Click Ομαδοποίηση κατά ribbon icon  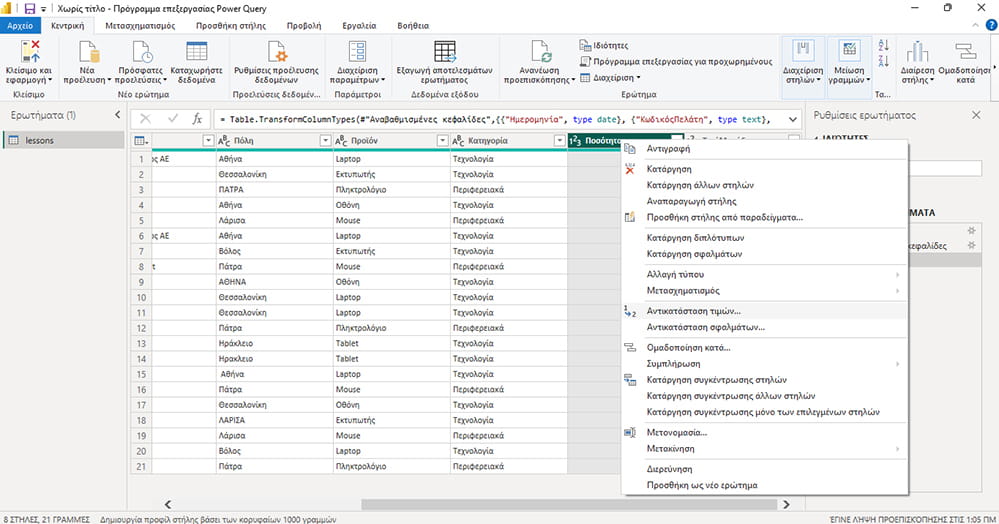click(x=965, y=52)
